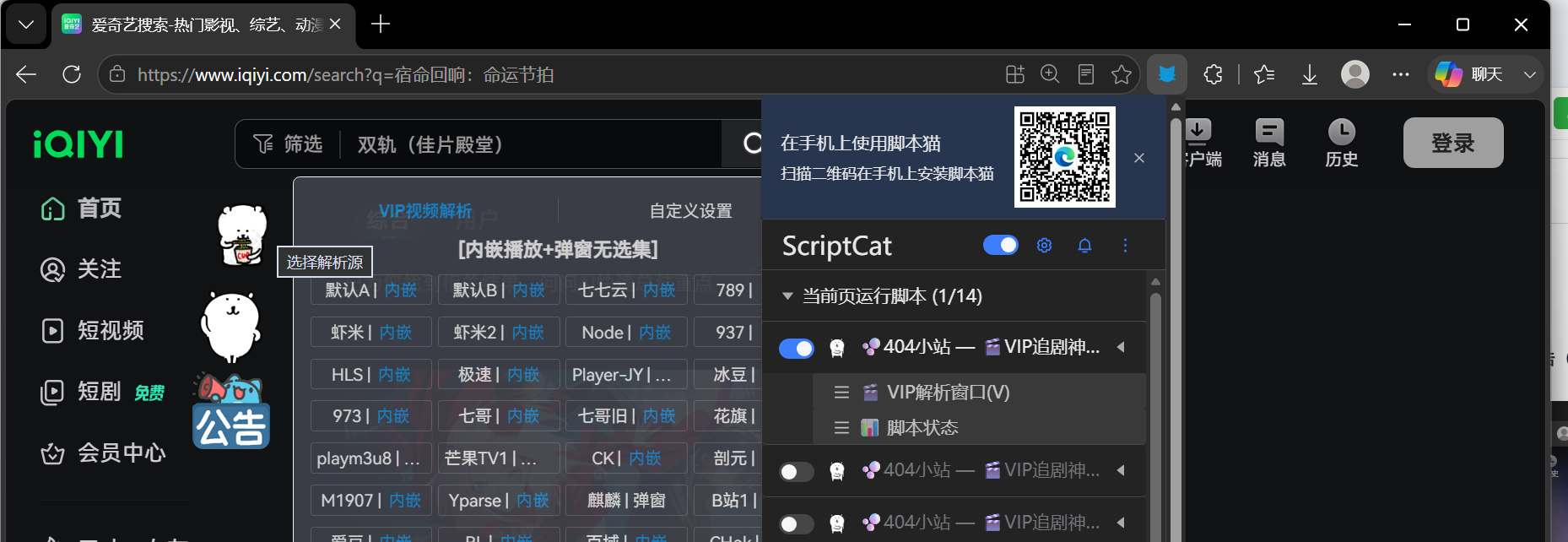This screenshot has height=542, width=1568.
Task: Open immersive reader icon
Action: 1086,74
